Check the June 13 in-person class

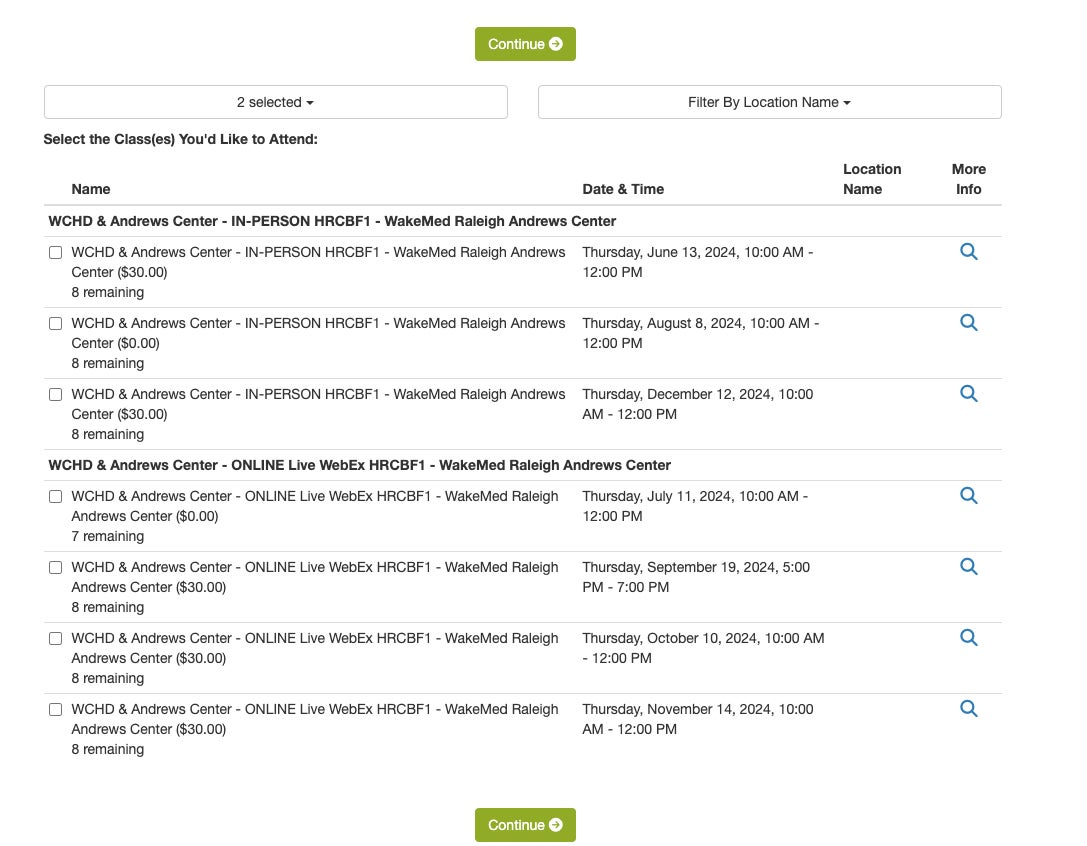56,253
